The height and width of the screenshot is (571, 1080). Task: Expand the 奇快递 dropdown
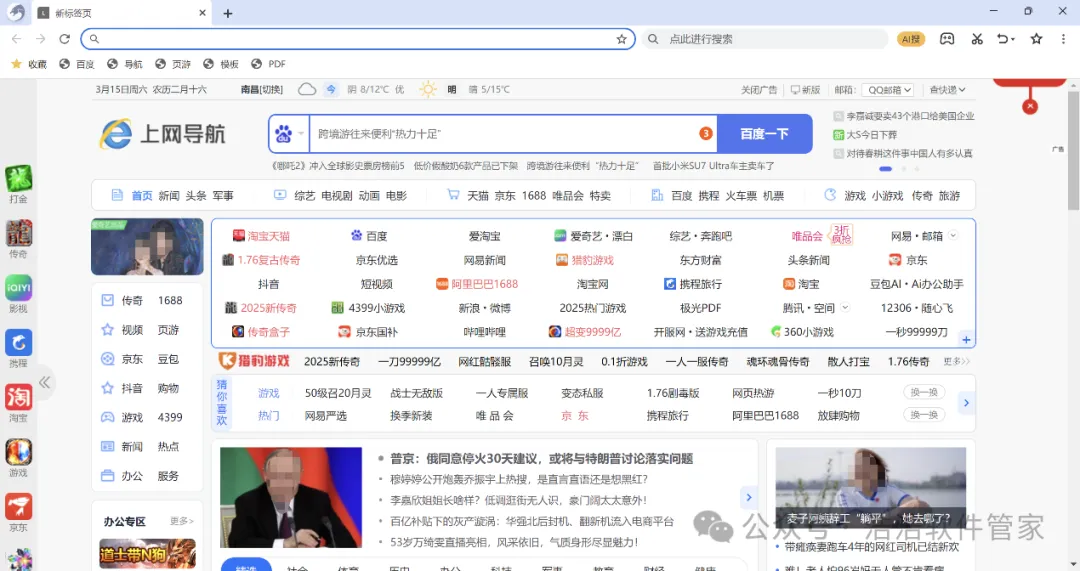pos(948,90)
